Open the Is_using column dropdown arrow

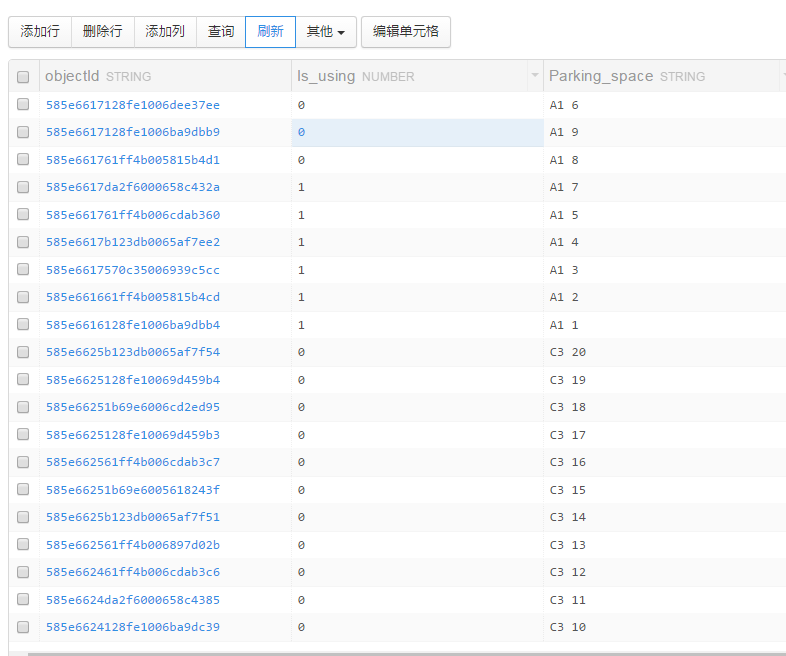535,76
